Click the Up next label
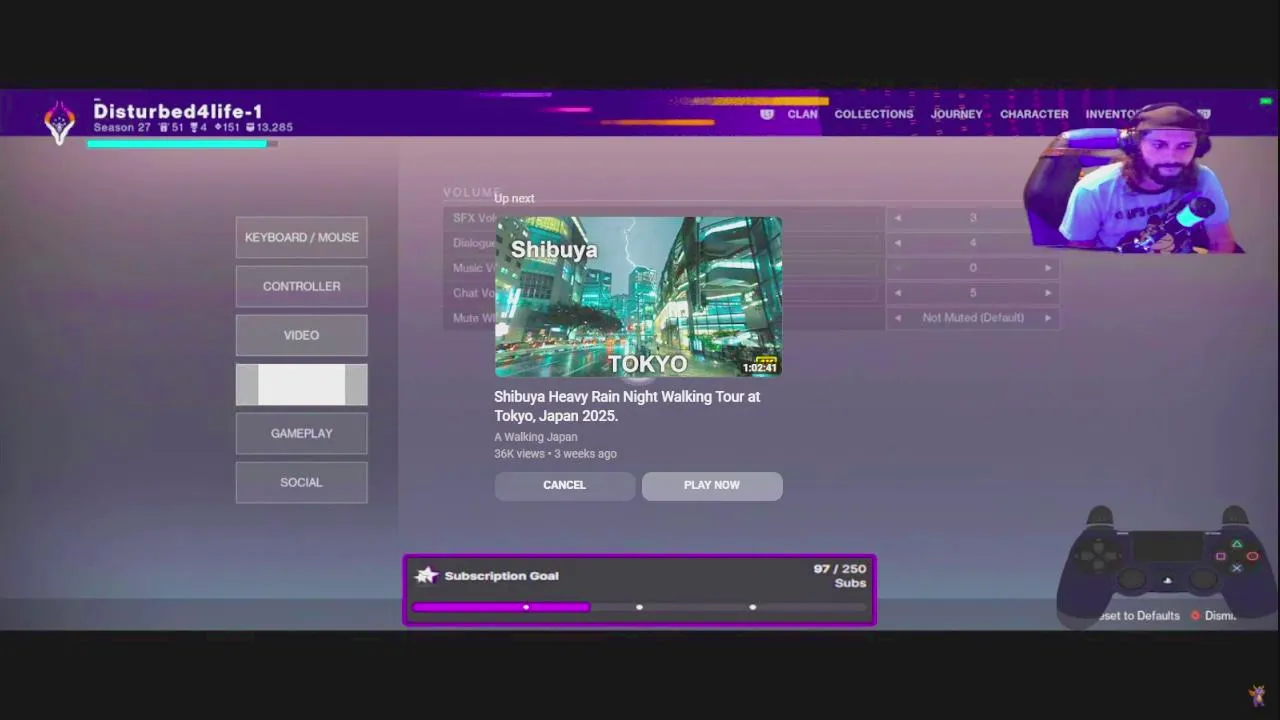 [x=514, y=198]
